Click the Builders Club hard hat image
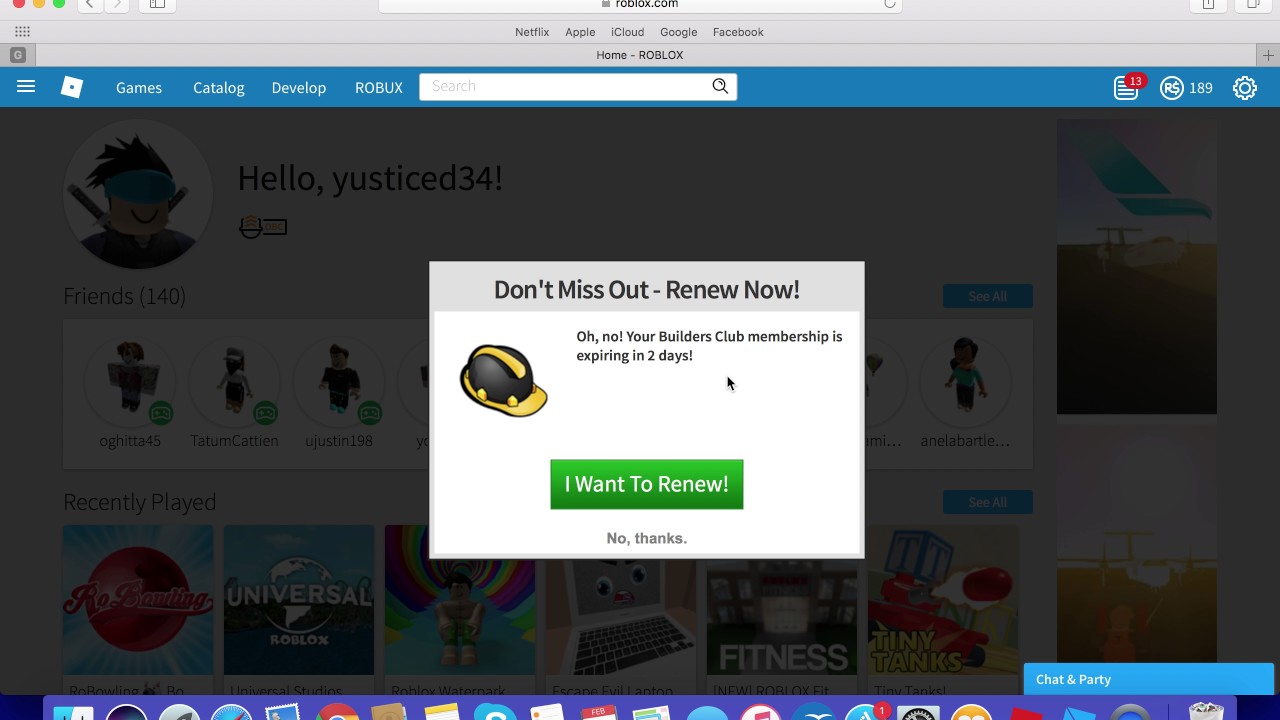 [503, 380]
